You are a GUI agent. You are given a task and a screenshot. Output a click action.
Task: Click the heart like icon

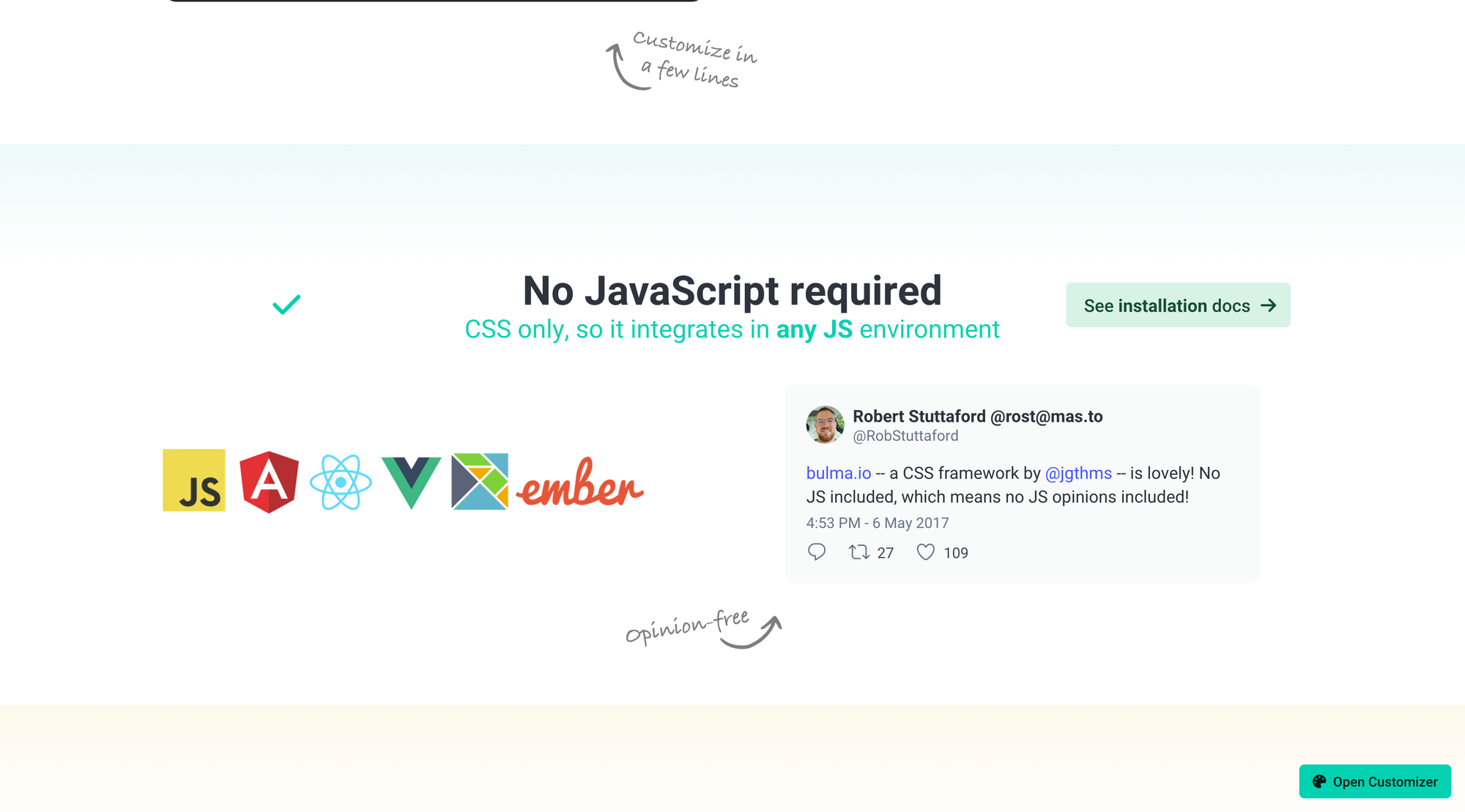(926, 552)
